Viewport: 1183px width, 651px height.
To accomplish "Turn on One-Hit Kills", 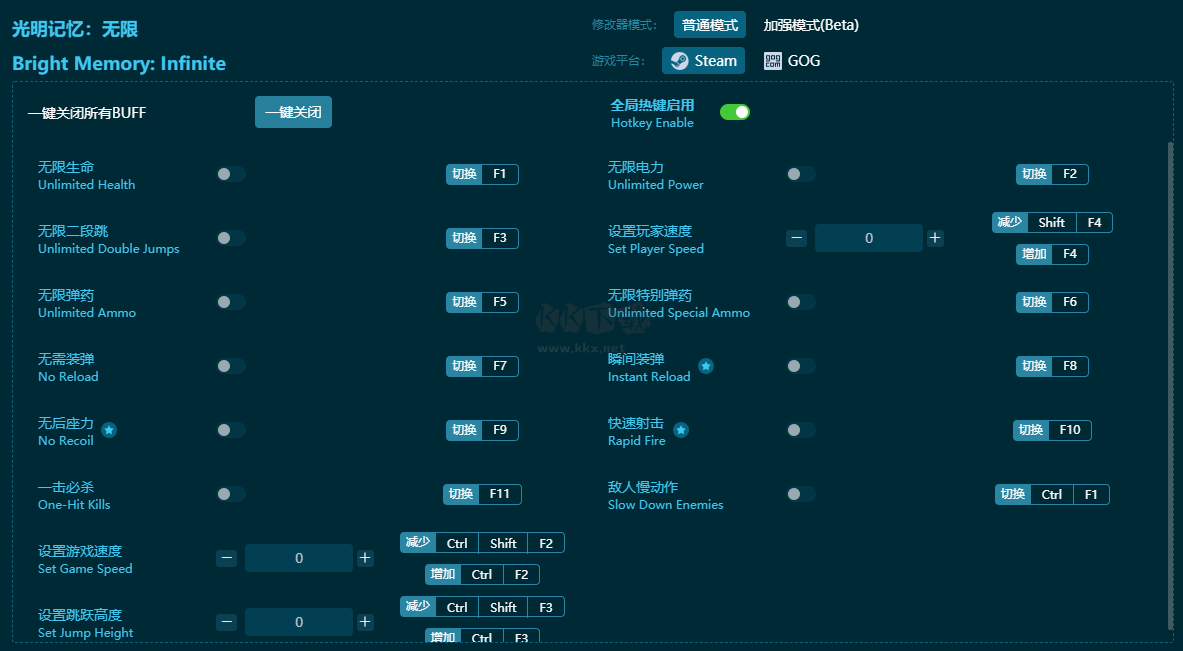I will 231,494.
